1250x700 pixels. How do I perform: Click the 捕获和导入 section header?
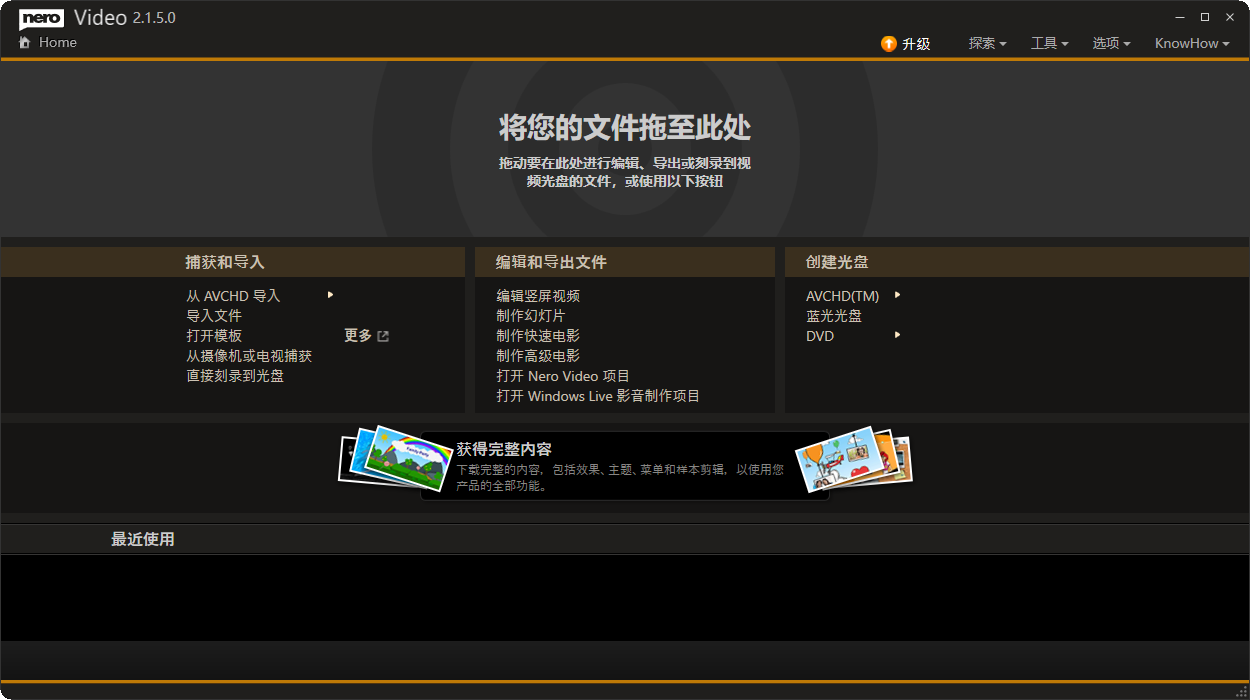pyautogui.click(x=225, y=262)
